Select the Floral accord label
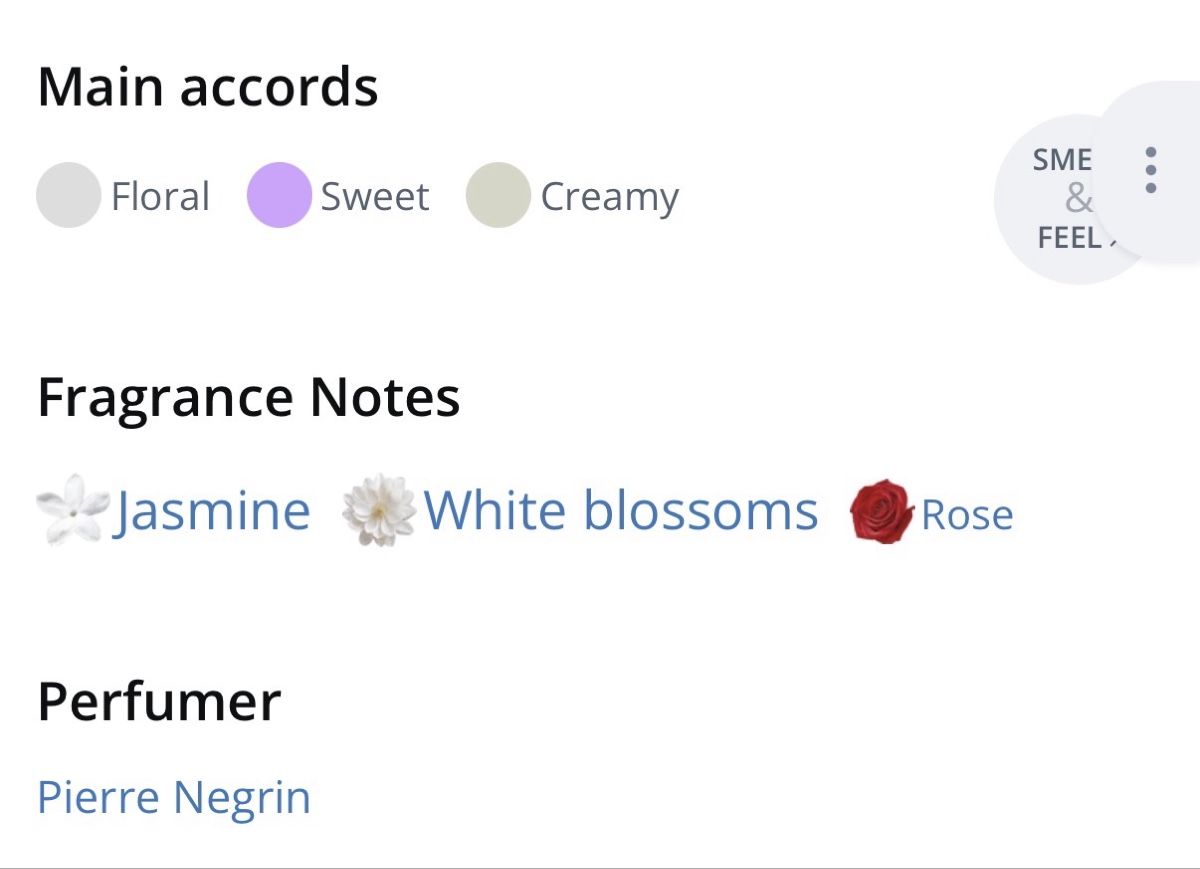 [160, 196]
